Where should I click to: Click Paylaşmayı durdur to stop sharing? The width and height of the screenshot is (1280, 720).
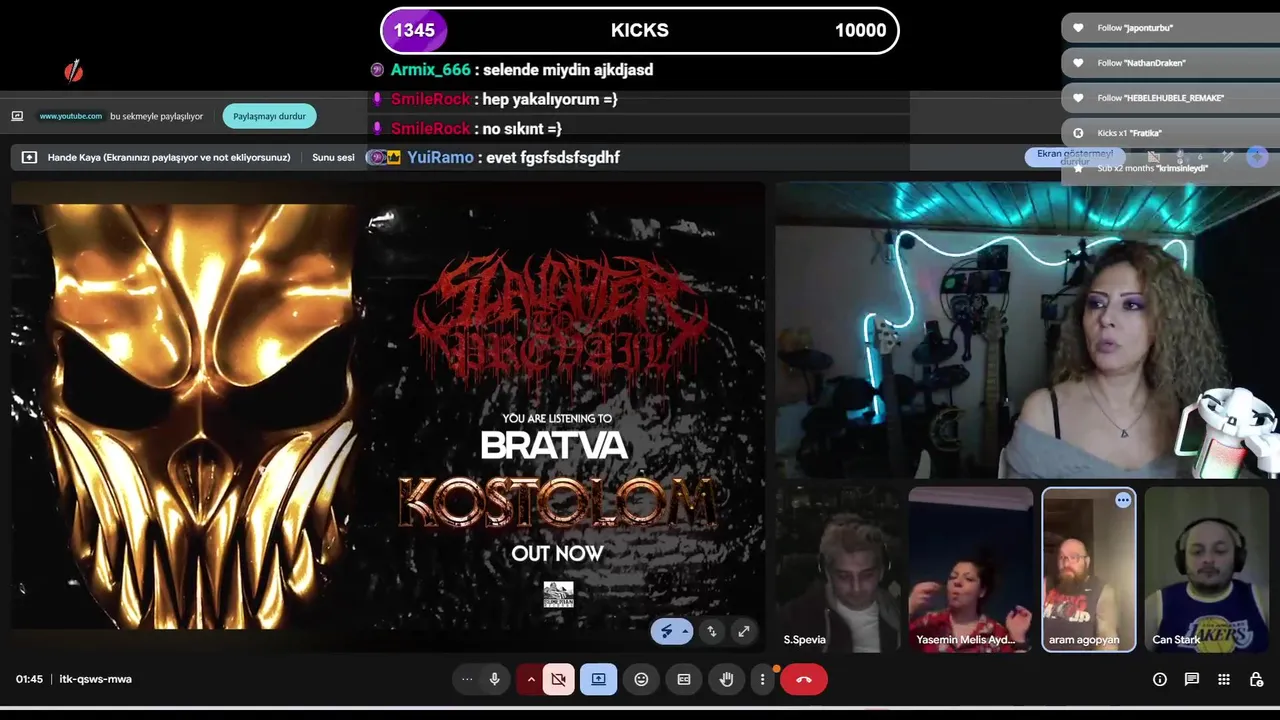pyautogui.click(x=269, y=116)
